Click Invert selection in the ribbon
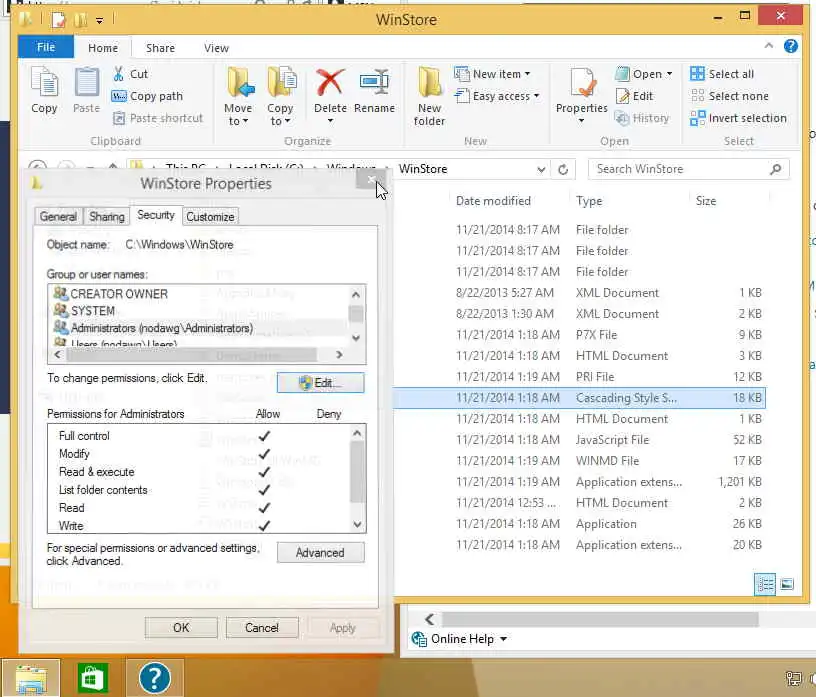Viewport: 816px width, 697px height. (x=738, y=118)
